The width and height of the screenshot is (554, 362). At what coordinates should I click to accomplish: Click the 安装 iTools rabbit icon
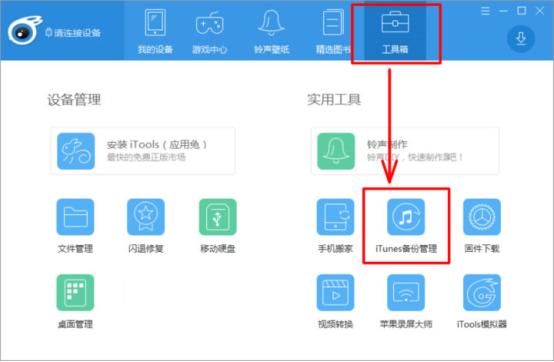[76, 151]
